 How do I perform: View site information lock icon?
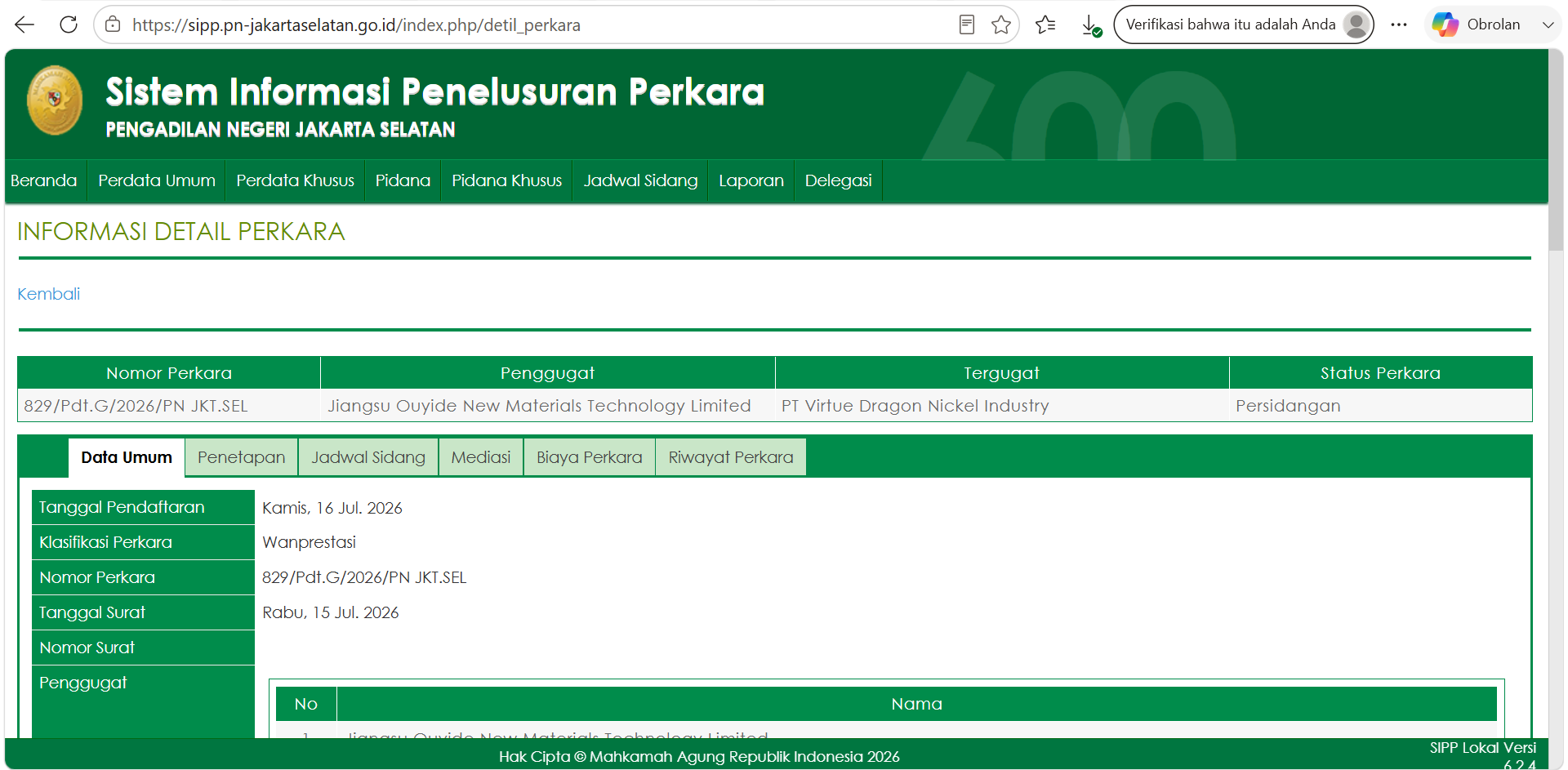114,24
